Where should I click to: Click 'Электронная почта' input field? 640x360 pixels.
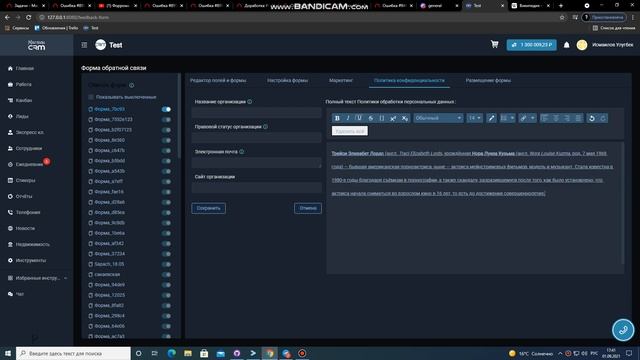coord(256,162)
